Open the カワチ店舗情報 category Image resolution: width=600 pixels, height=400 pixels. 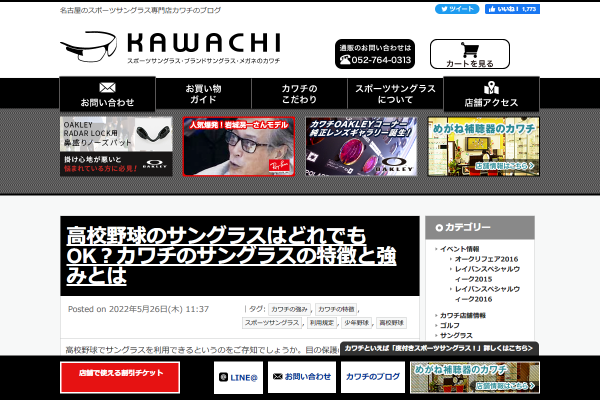pyautogui.click(x=463, y=315)
